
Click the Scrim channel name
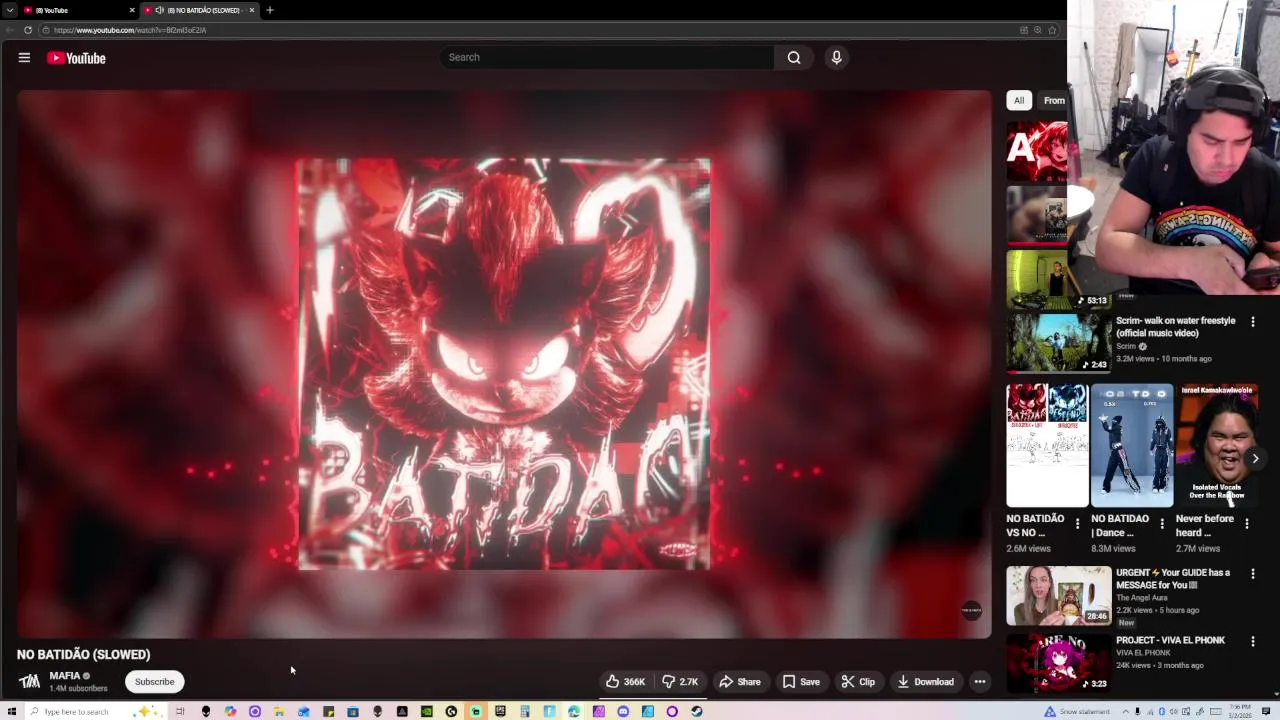[x=1126, y=346]
